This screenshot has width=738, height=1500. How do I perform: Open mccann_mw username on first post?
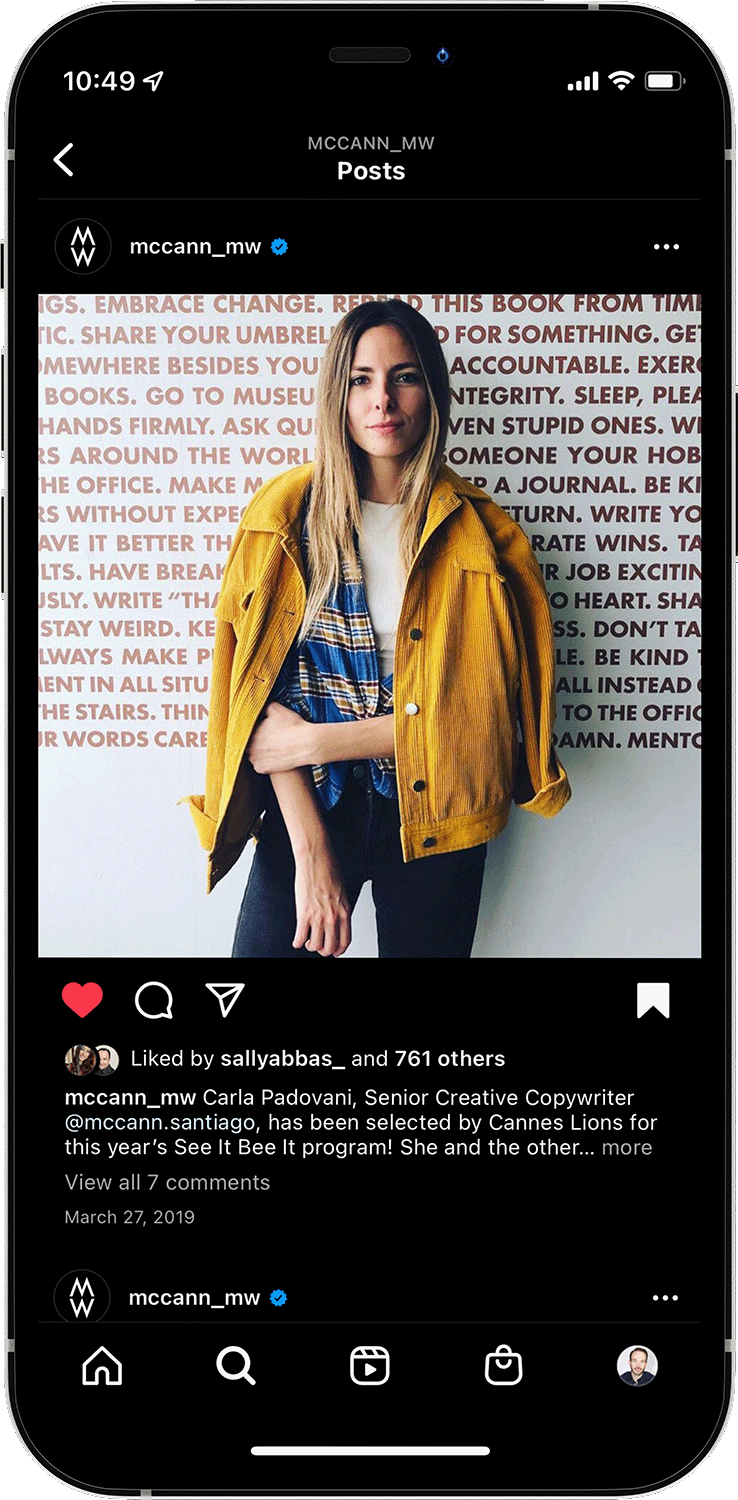pos(195,247)
